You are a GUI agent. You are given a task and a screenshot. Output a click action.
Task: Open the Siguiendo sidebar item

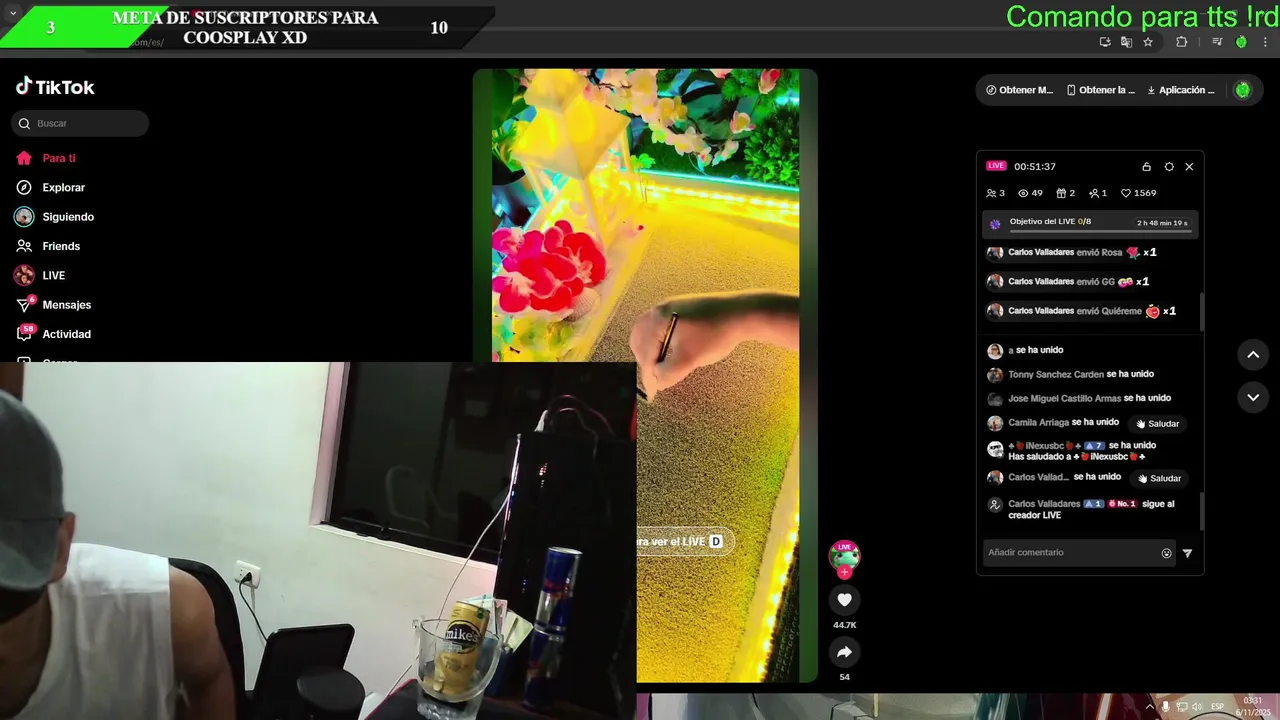pos(55,217)
